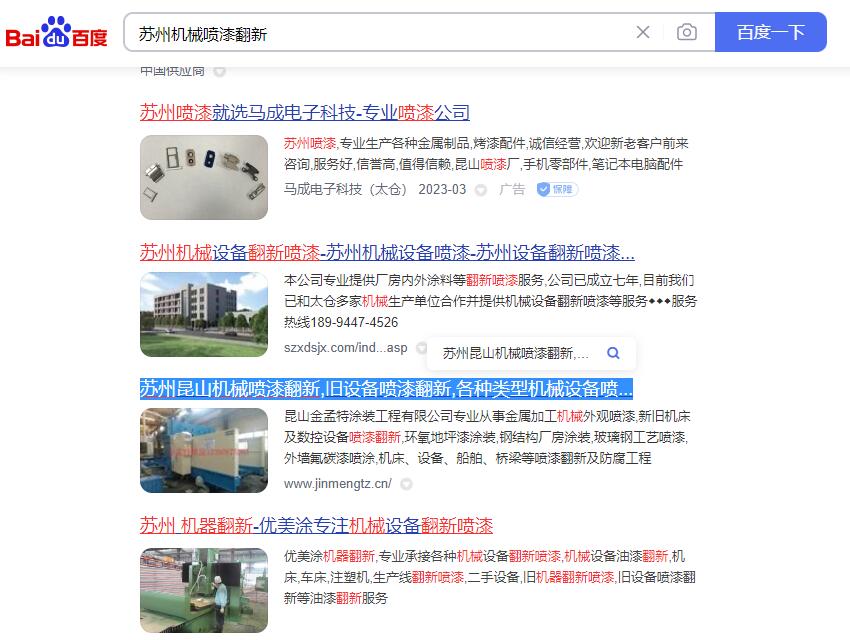Clear the search box text
850x640 pixels.
643,32
